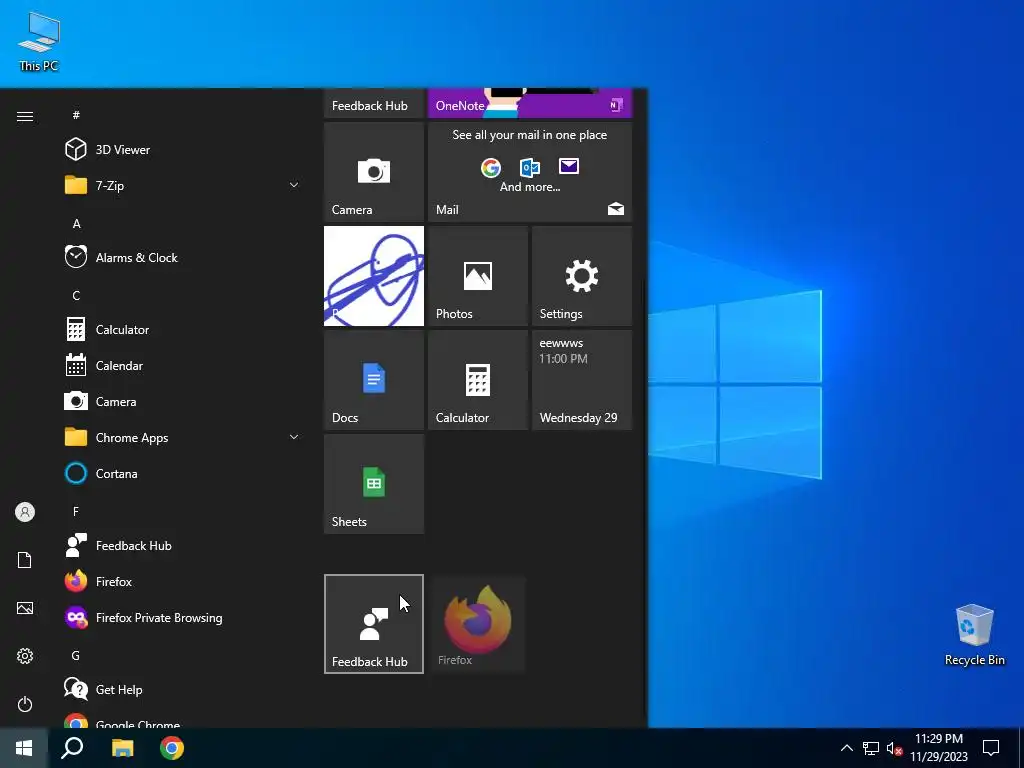
Task: Select the letter F group header
Action: click(x=76, y=511)
